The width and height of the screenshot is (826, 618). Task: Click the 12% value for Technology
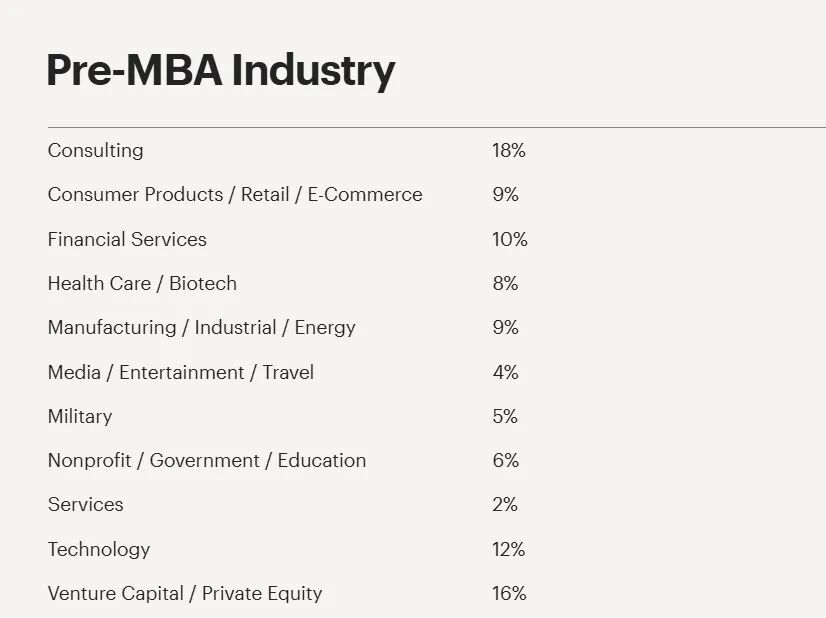pyautogui.click(x=509, y=550)
